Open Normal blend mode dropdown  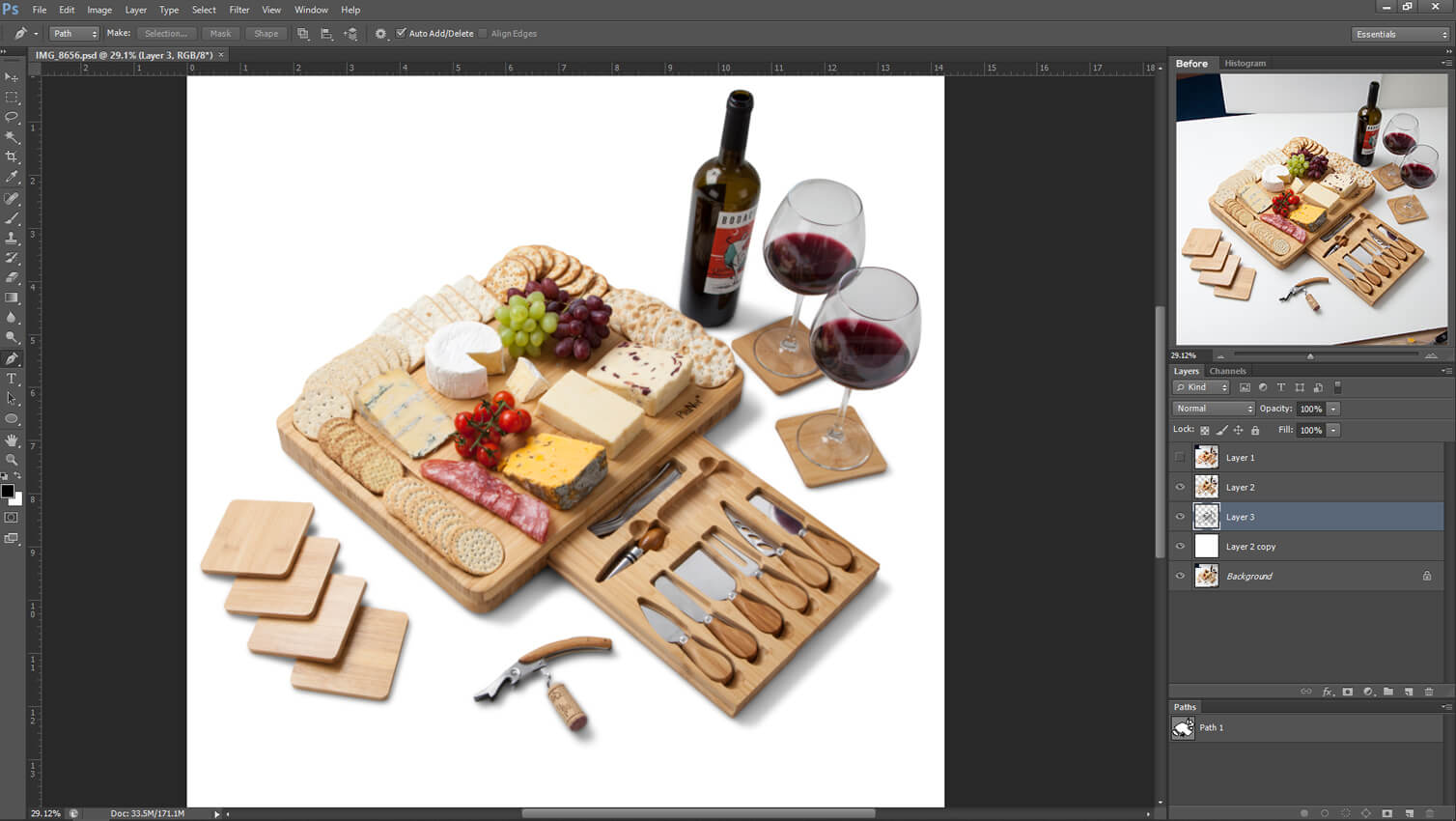(x=1214, y=409)
